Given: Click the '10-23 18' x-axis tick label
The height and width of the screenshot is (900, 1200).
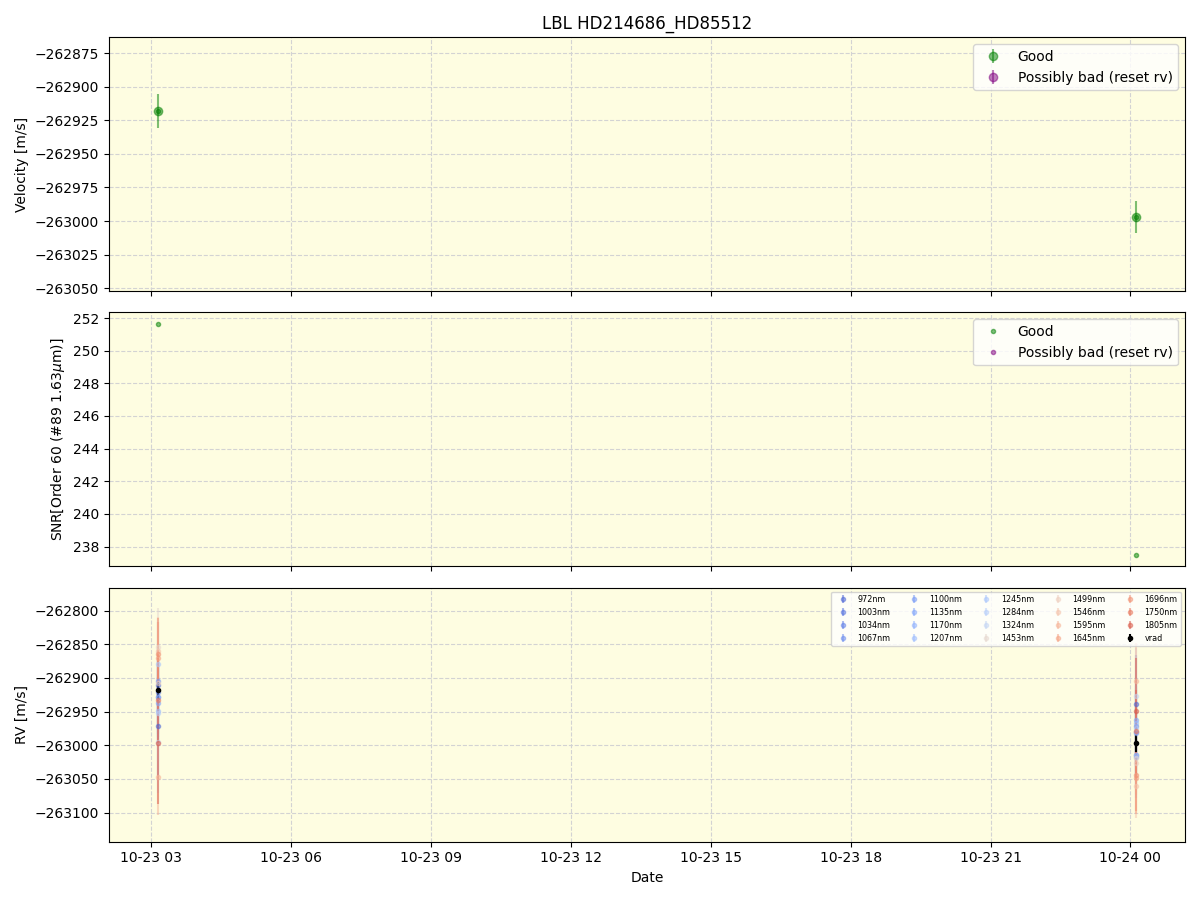Looking at the screenshot, I should [x=851, y=857].
